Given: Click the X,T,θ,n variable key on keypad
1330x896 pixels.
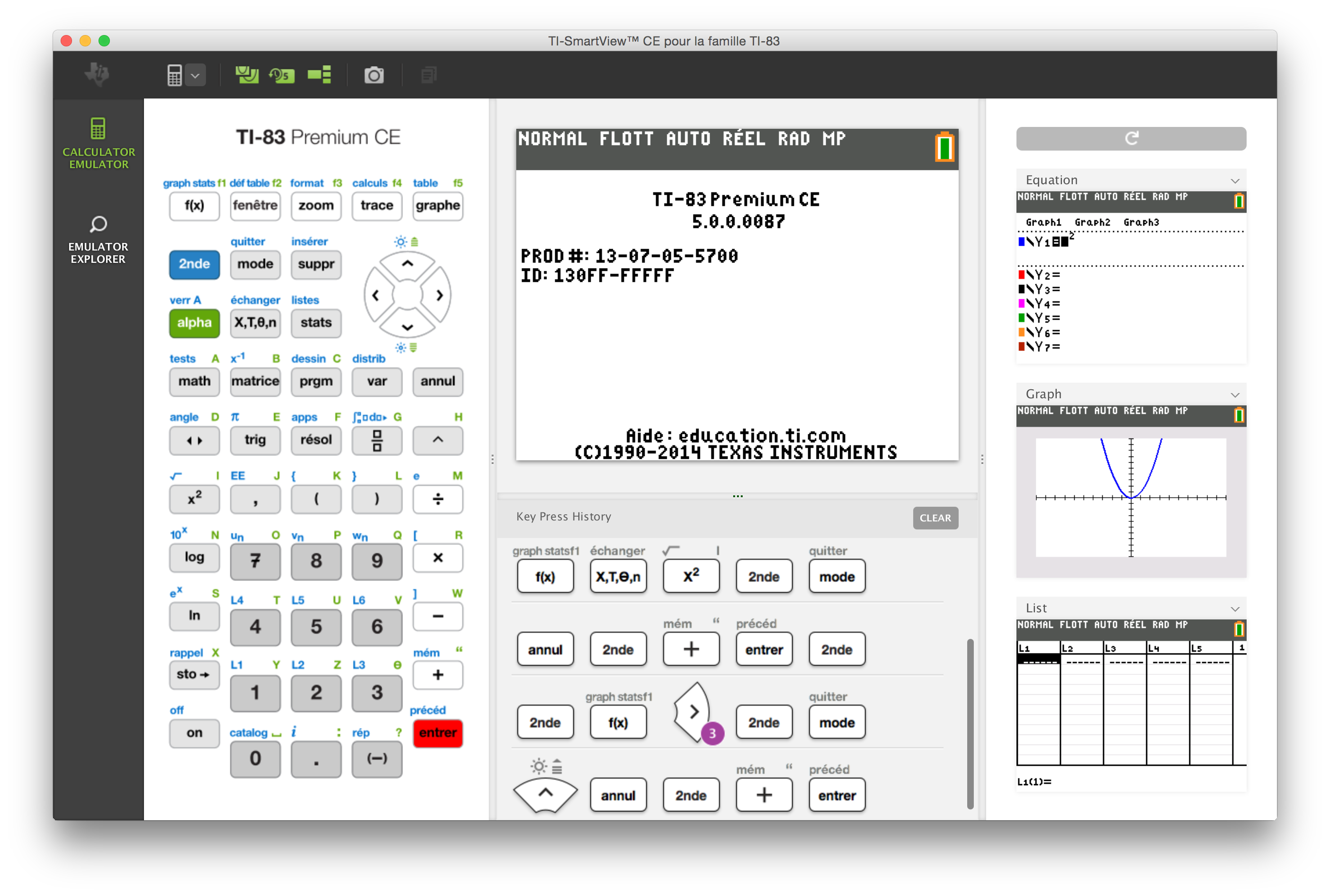Looking at the screenshot, I should click(255, 323).
